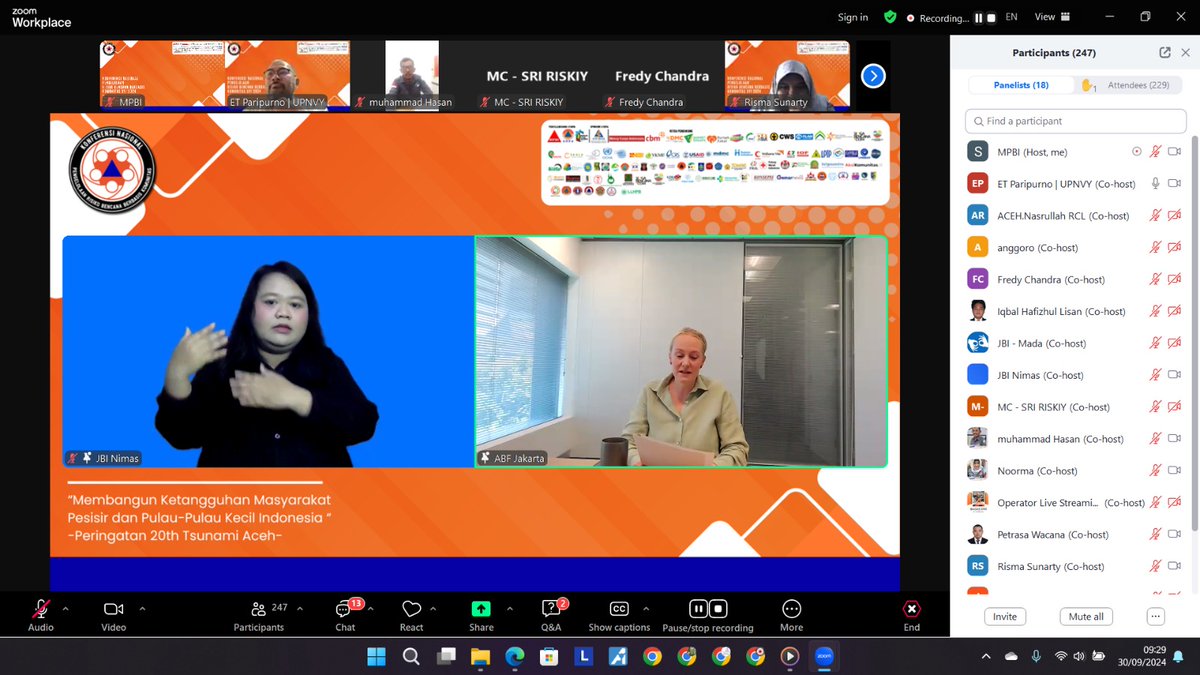Click the Show captions CC icon

(x=619, y=609)
